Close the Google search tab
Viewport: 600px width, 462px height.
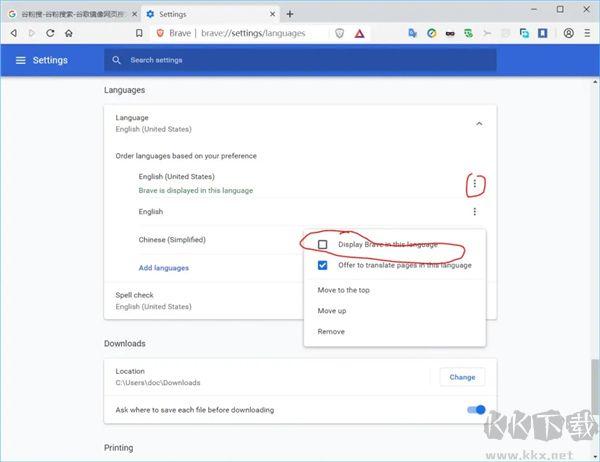(134, 14)
